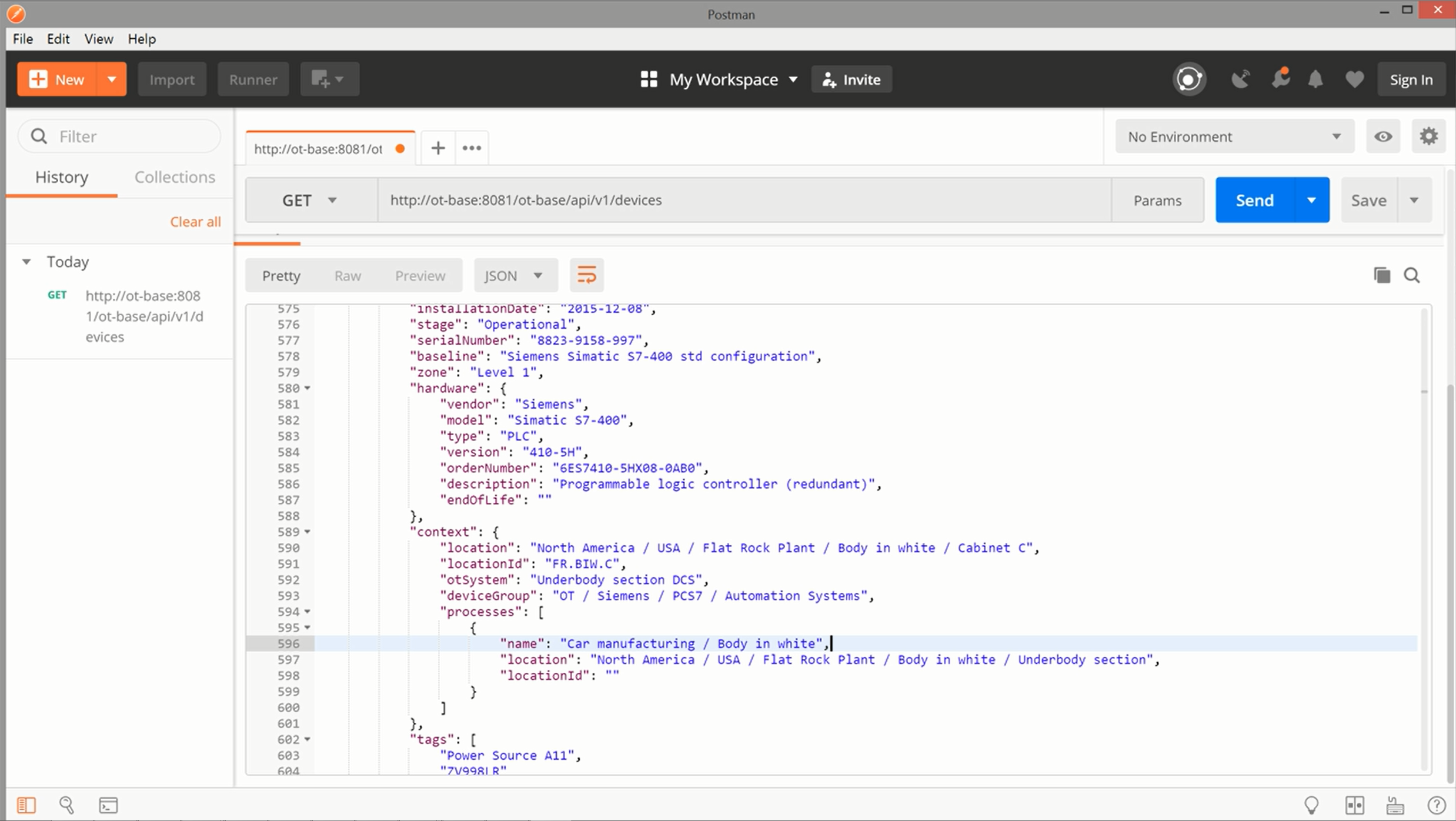Image resolution: width=1456 pixels, height=821 pixels.
Task: Click the request URL input field
Action: tap(744, 200)
